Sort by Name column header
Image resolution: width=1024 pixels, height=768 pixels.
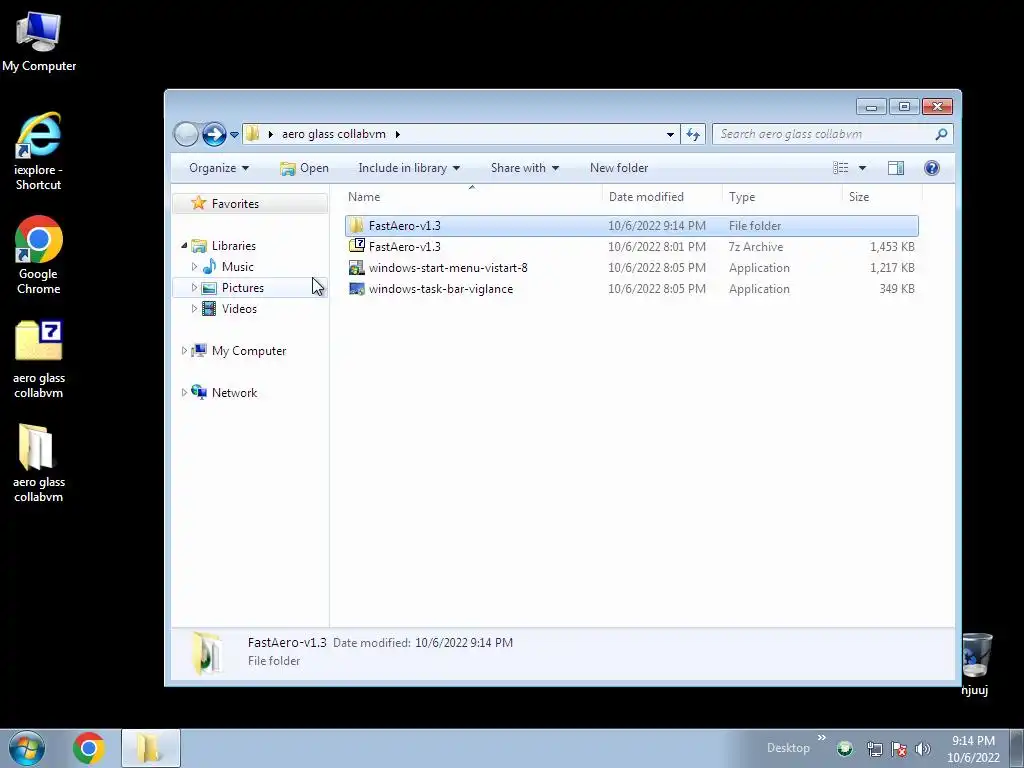(x=472, y=197)
